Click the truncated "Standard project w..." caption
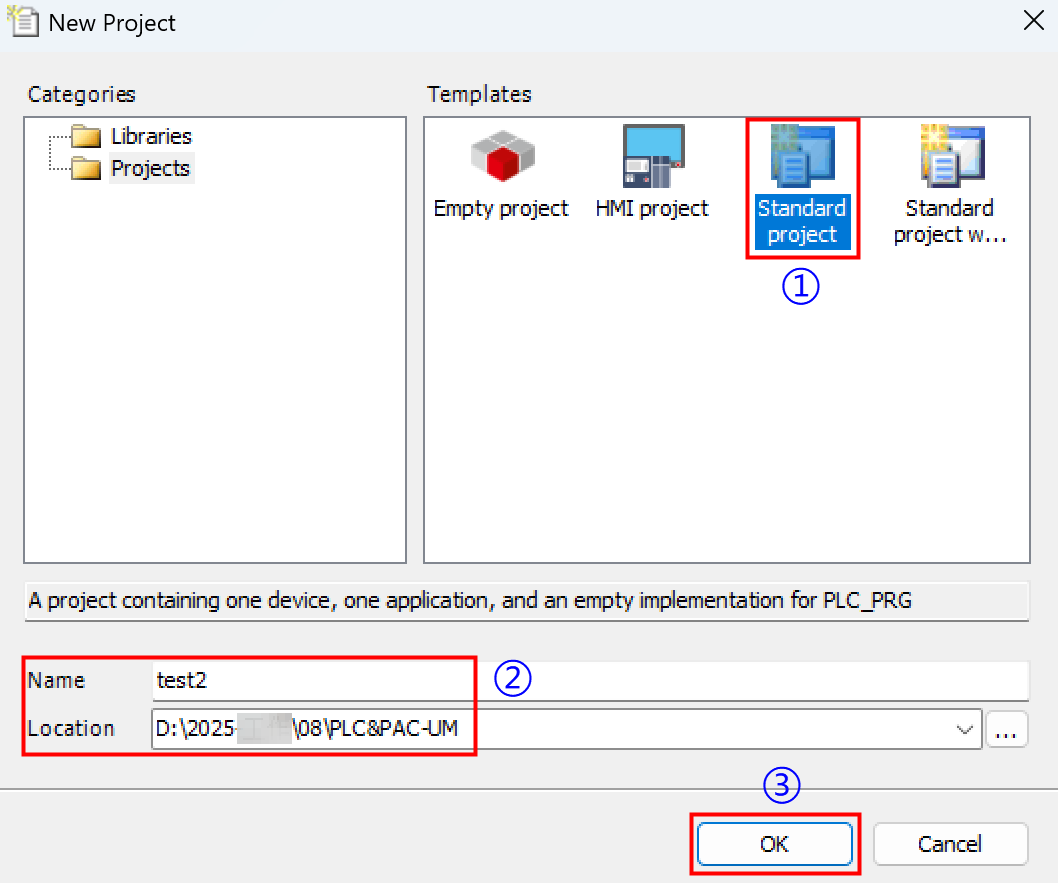The image size is (1058, 883). coord(949,222)
